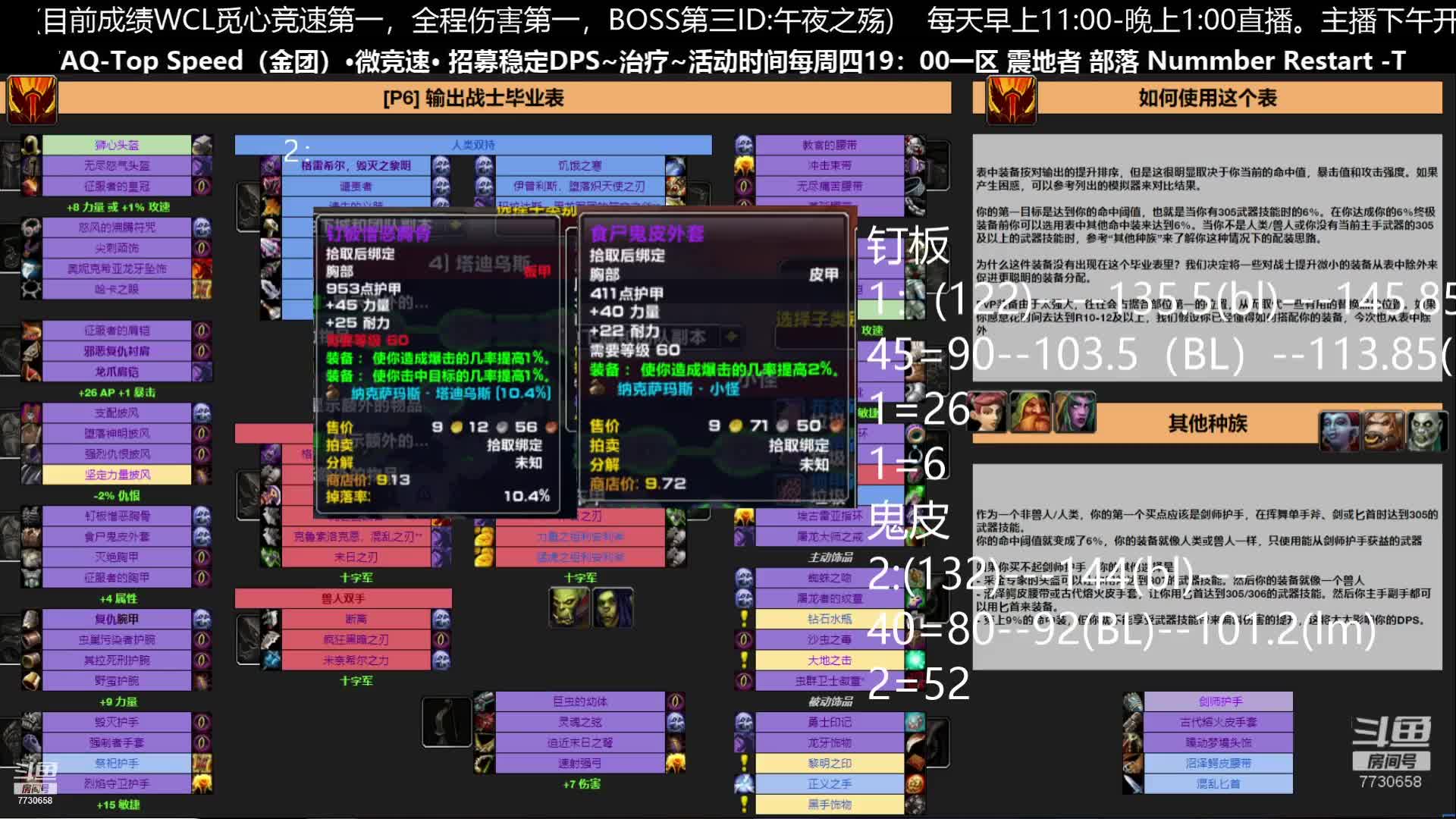Select the 食尸鬼皮外套 row in the chest list

click(117, 537)
